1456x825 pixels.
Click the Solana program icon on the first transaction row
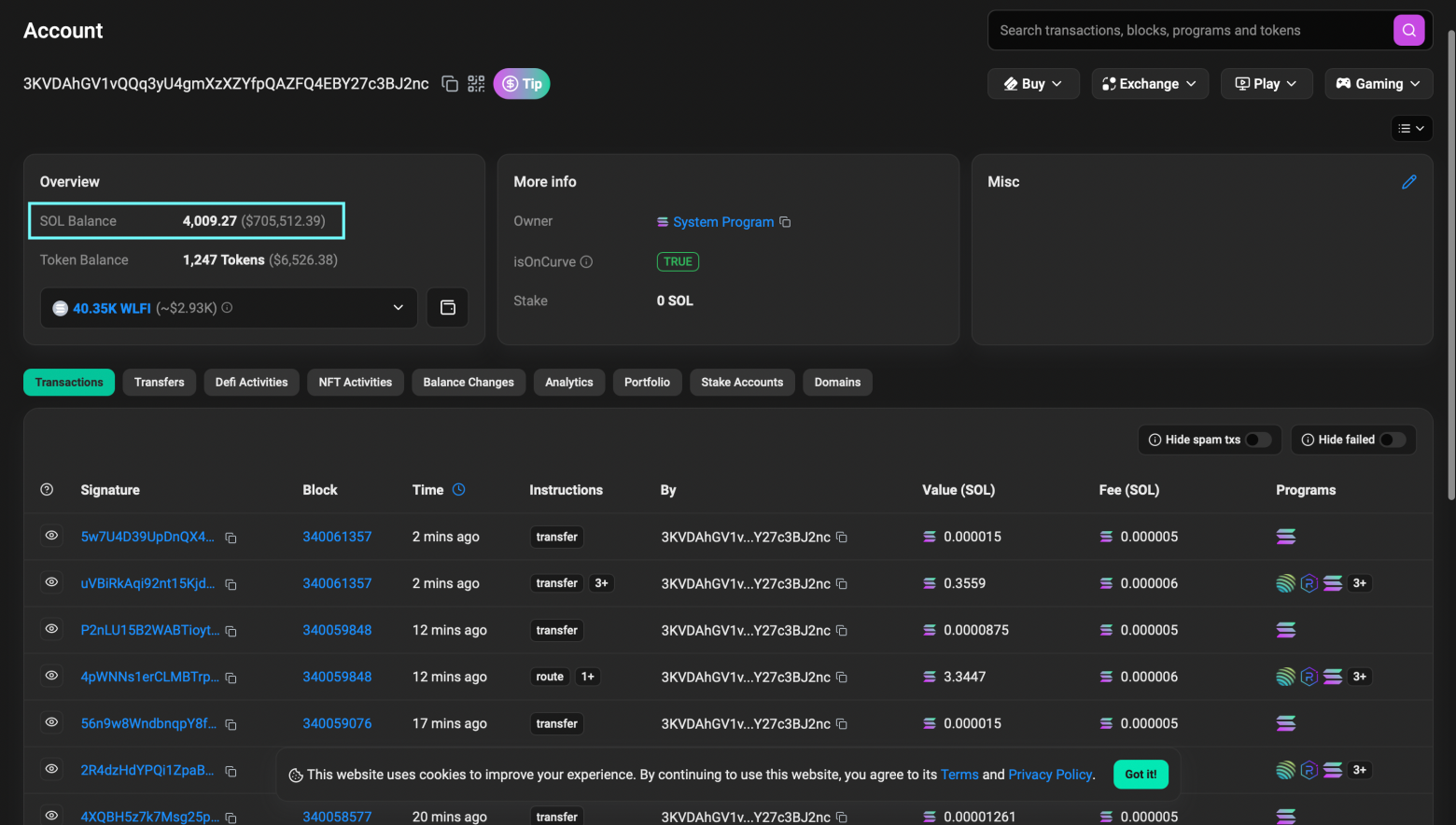coord(1286,537)
